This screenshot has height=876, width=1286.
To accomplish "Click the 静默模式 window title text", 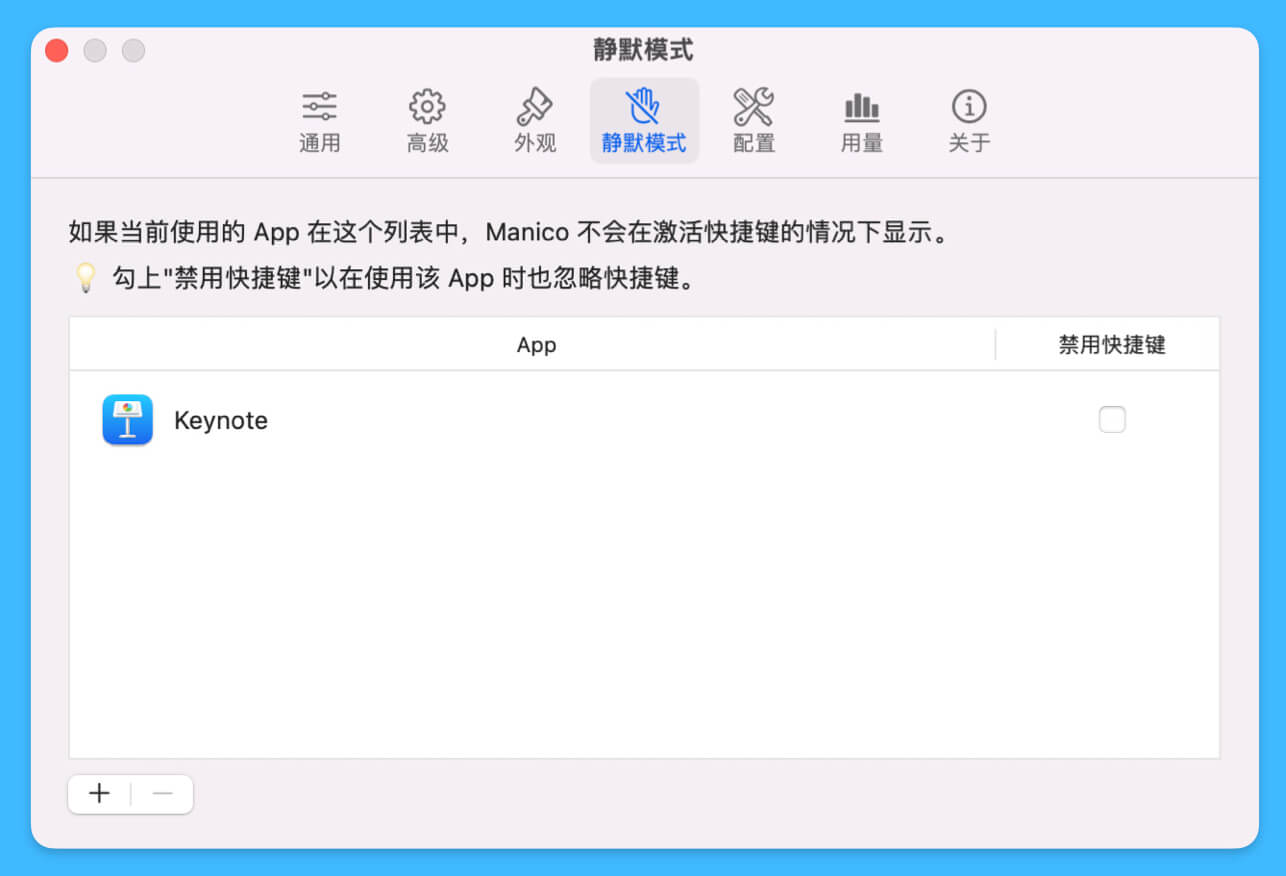I will (x=643, y=50).
